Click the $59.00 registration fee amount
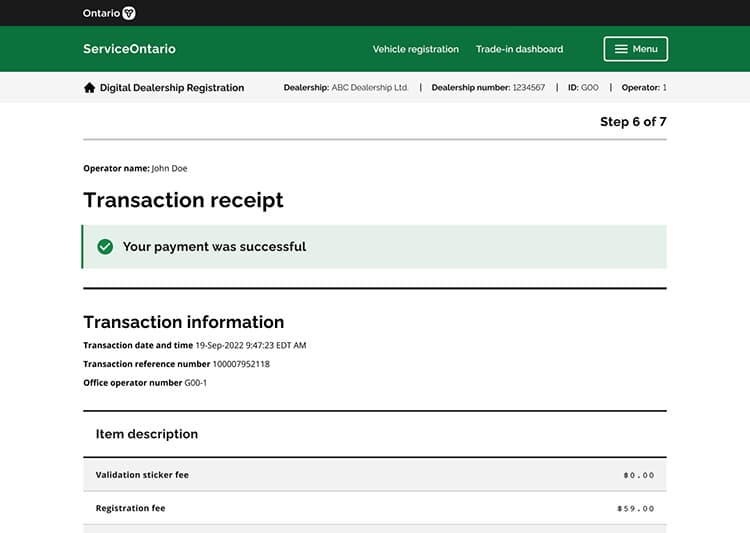 635,509
